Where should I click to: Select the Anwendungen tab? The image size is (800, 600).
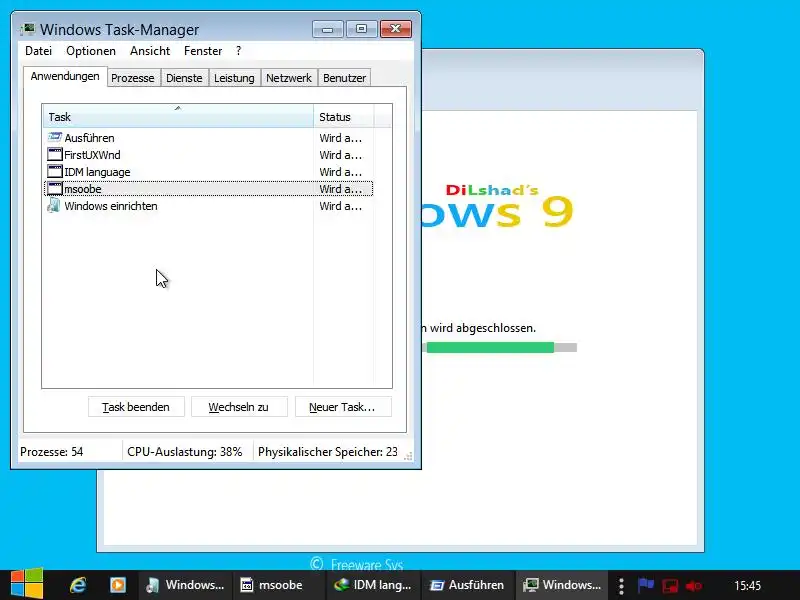pos(65,77)
